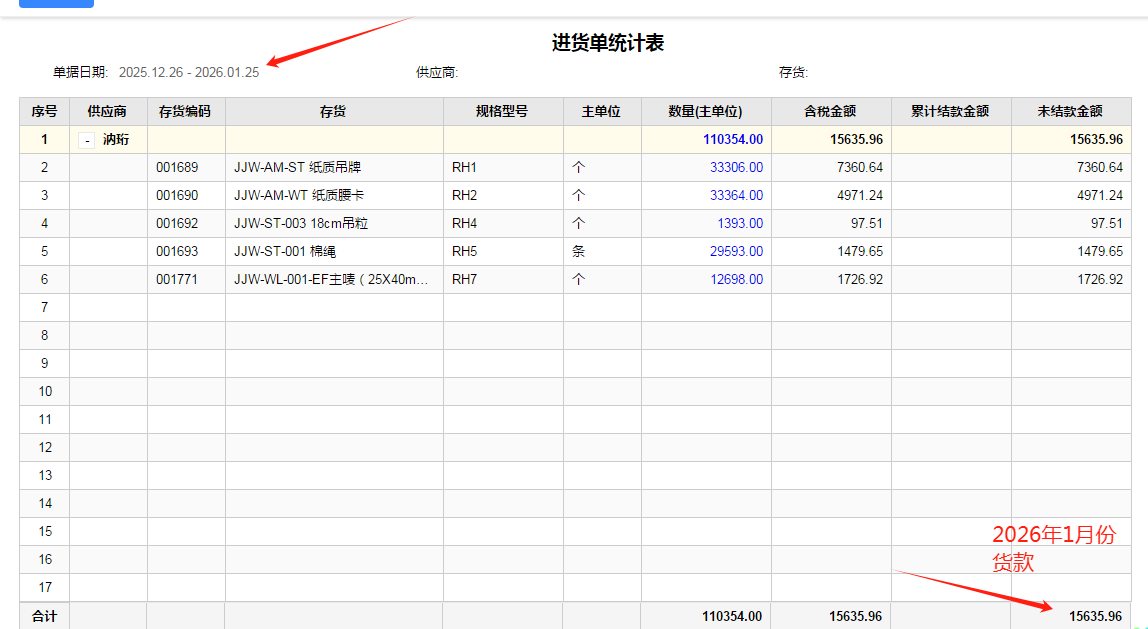Click the 存货 filter label above table
1148x629 pixels.
click(793, 73)
